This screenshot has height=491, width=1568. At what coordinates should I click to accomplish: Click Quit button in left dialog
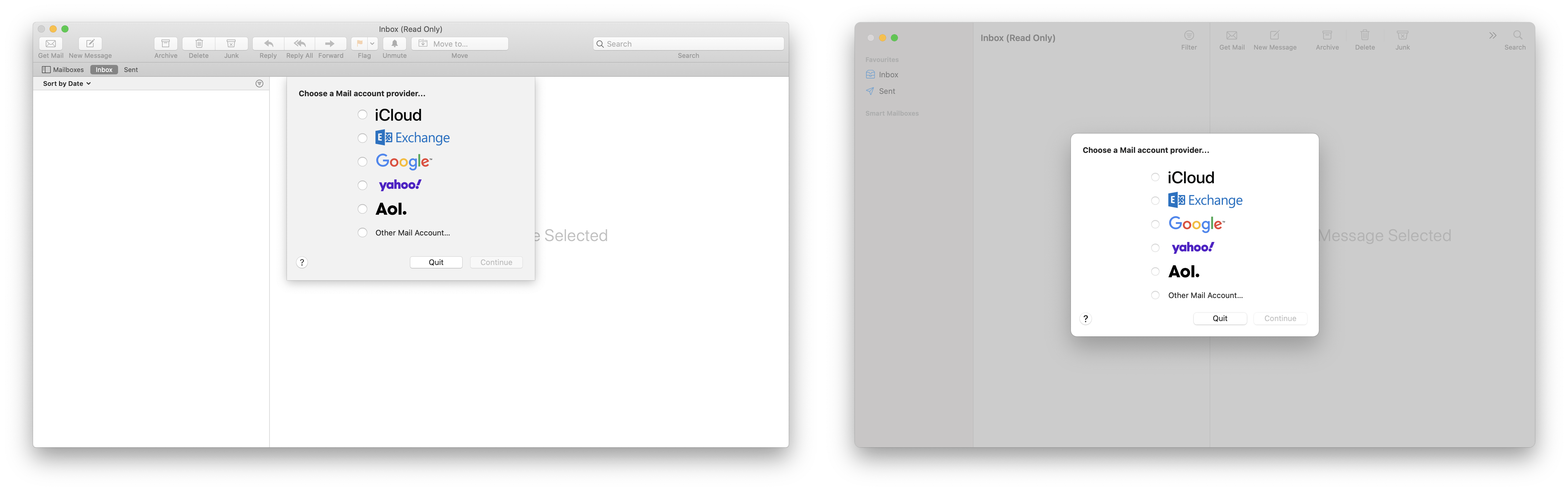point(436,263)
